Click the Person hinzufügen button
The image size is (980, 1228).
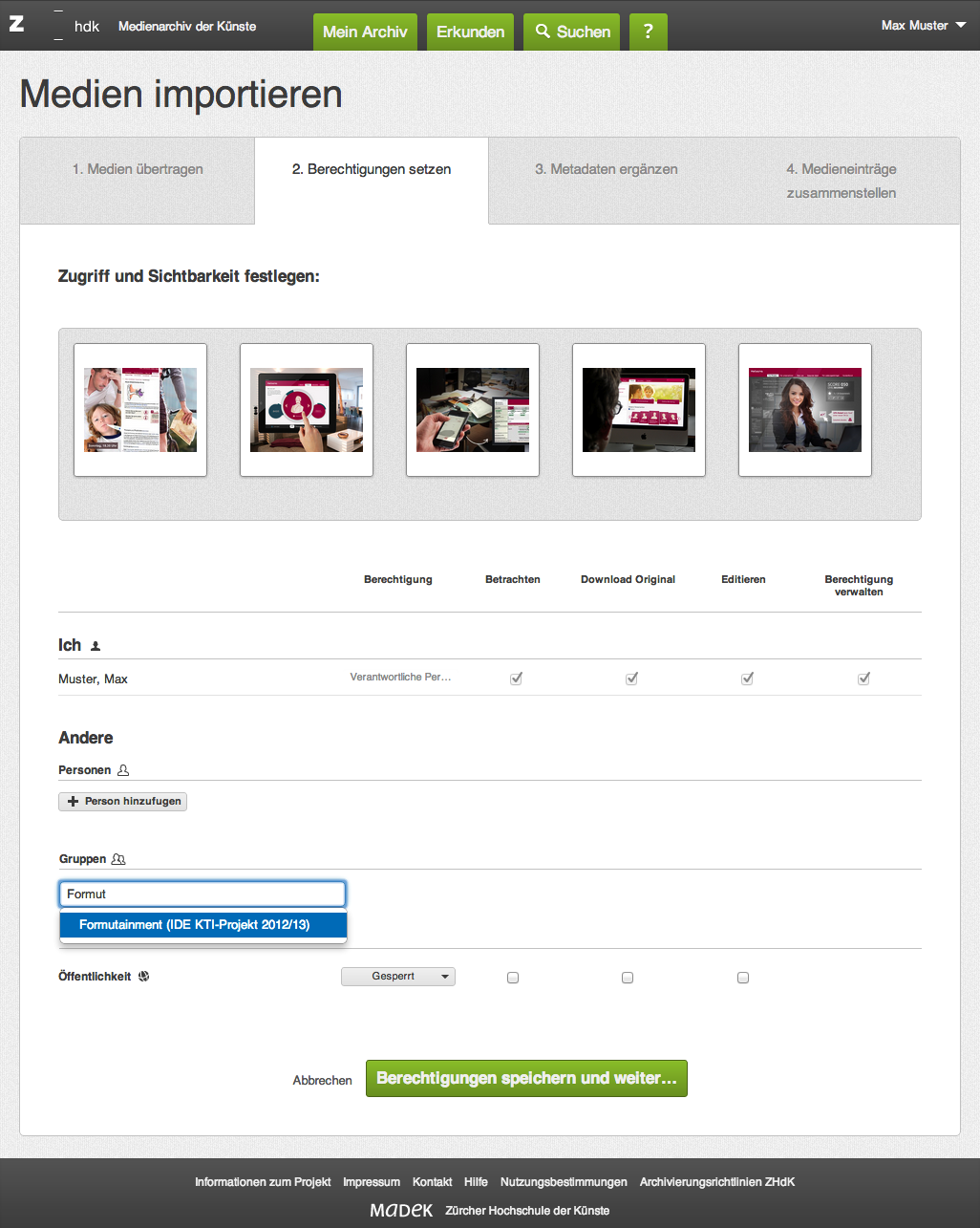(x=123, y=802)
